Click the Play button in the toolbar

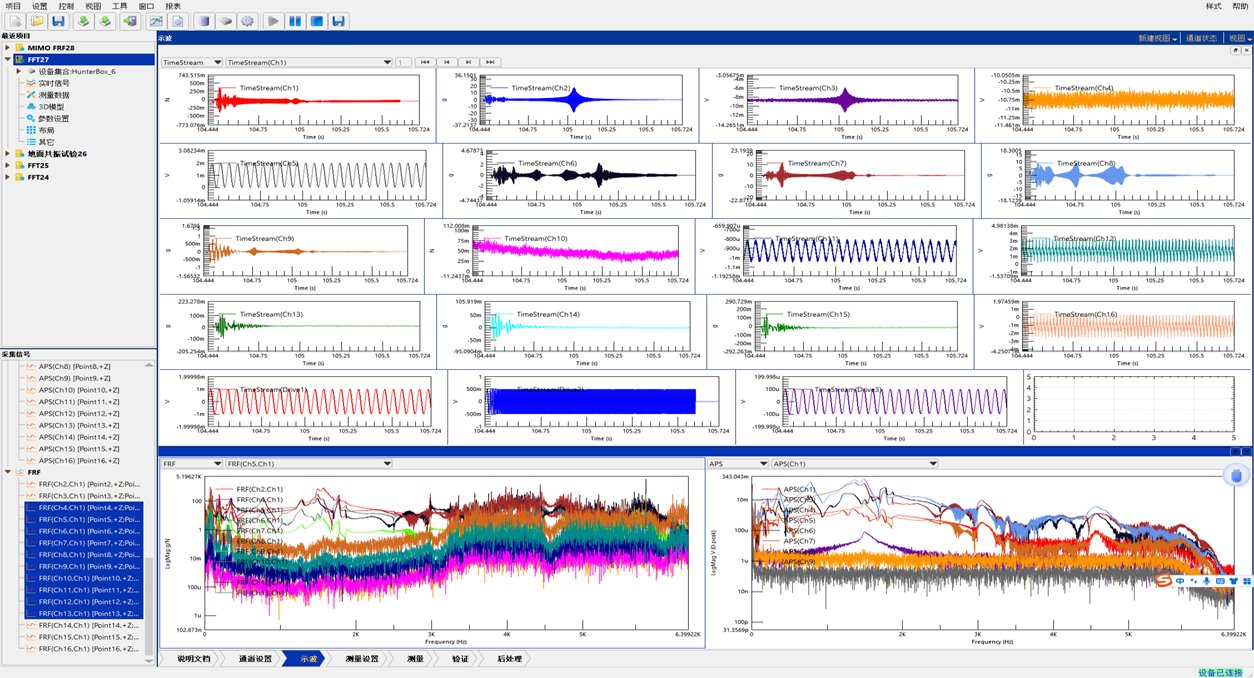(x=273, y=21)
